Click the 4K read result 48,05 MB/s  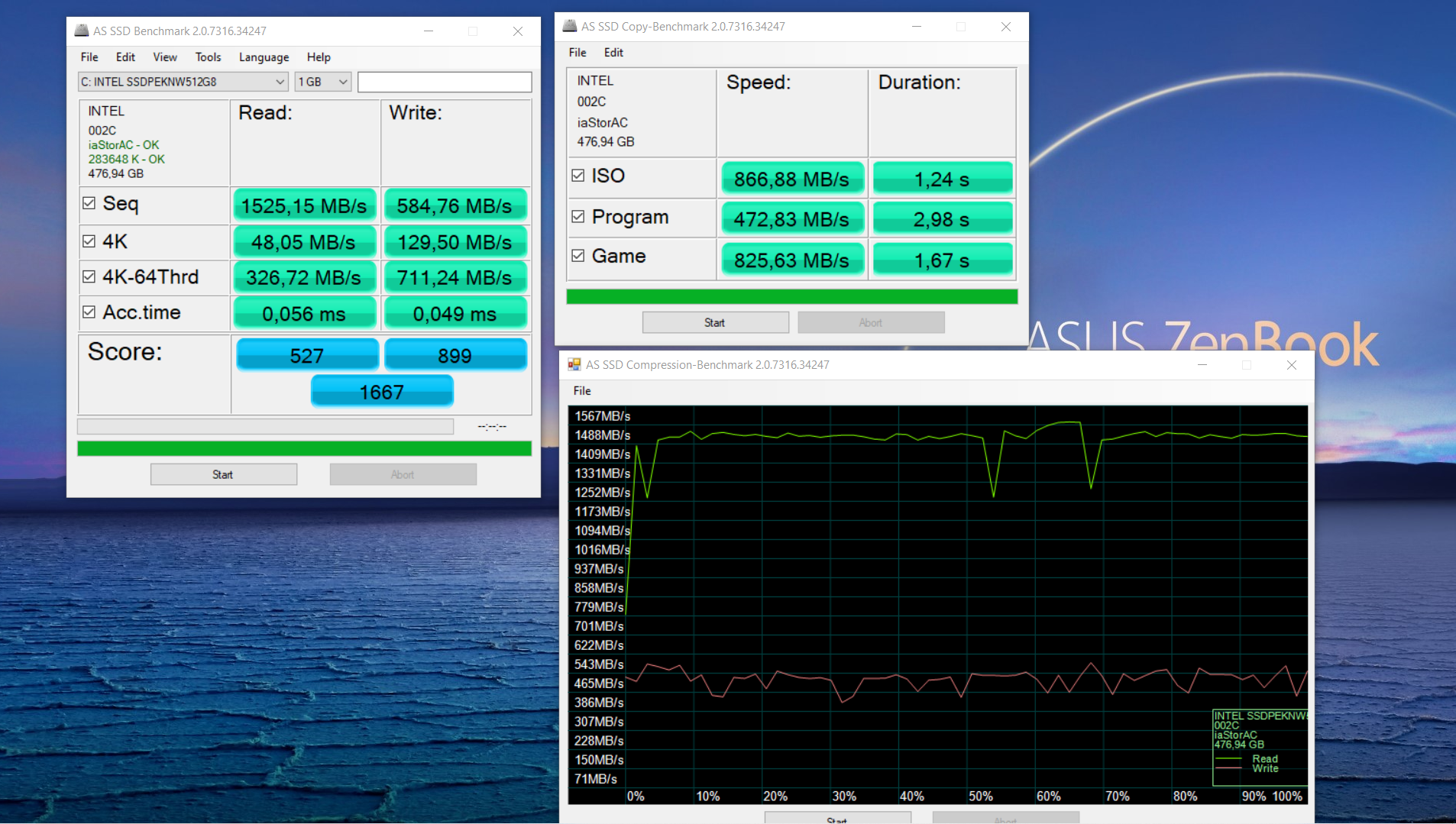[x=304, y=242]
